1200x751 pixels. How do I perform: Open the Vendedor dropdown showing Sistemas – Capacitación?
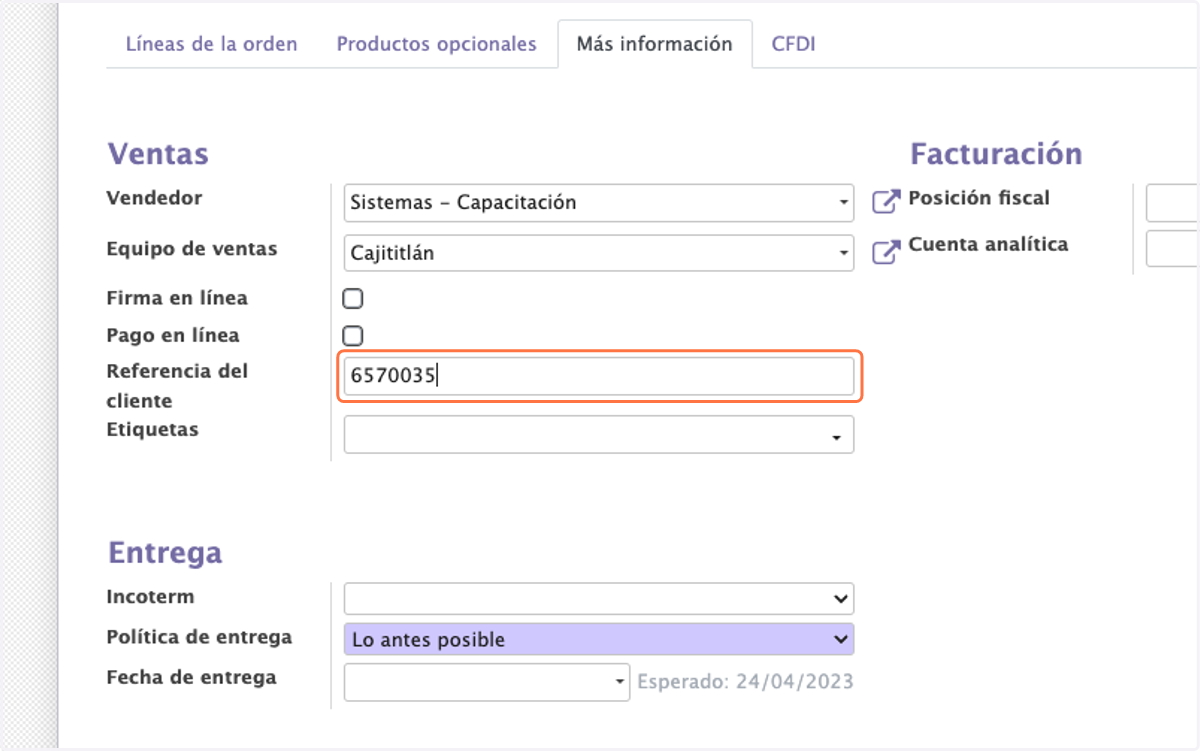599,202
